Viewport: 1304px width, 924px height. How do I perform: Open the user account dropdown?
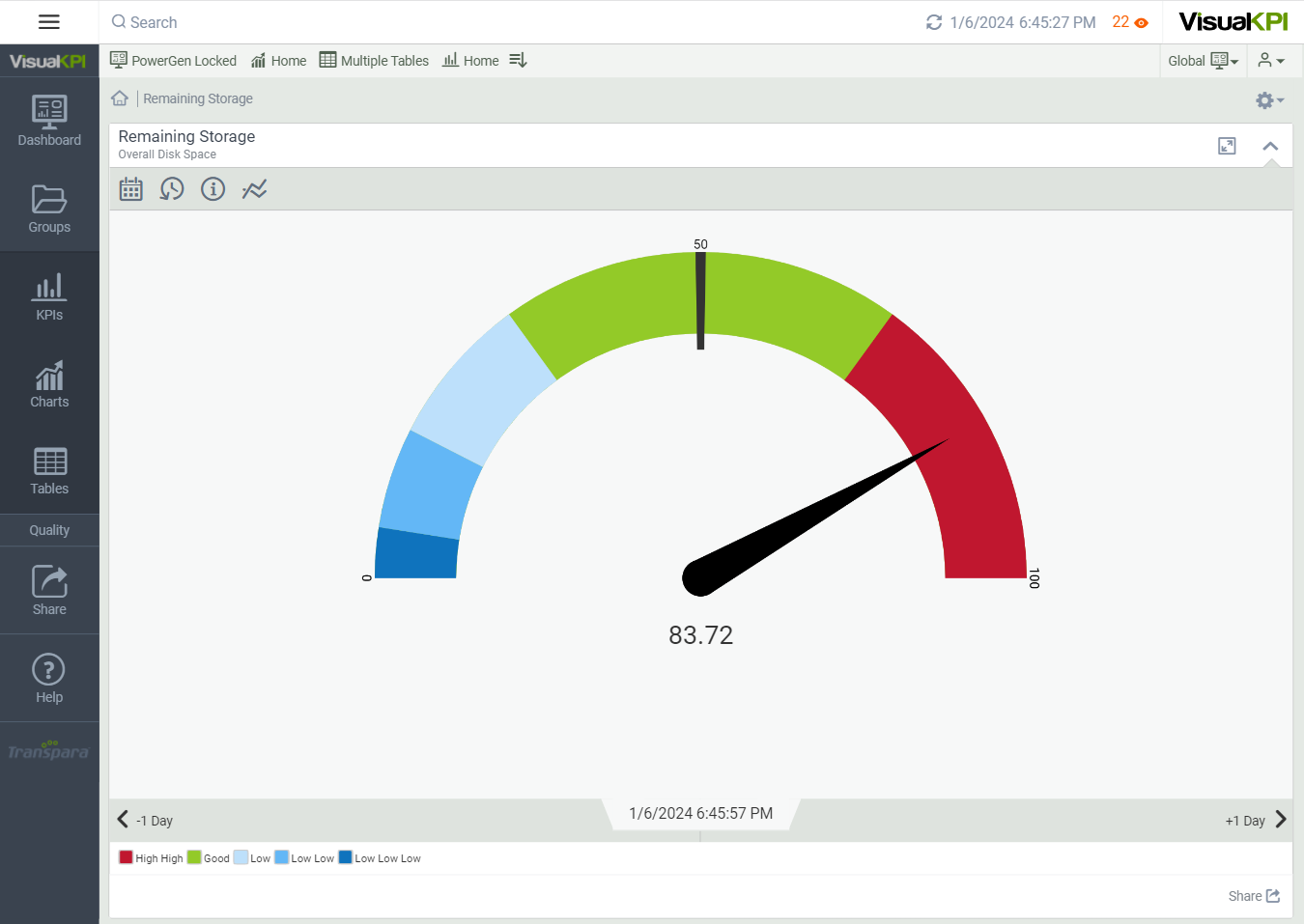coord(1271,61)
